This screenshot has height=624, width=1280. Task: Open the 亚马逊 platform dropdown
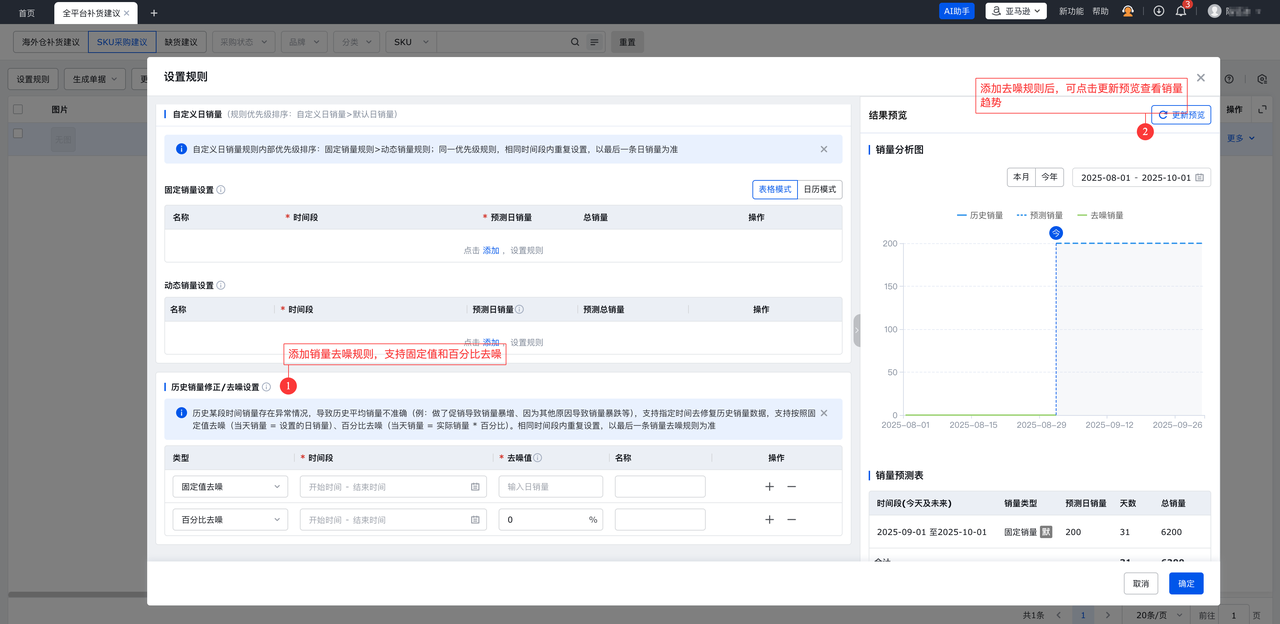pos(1015,11)
